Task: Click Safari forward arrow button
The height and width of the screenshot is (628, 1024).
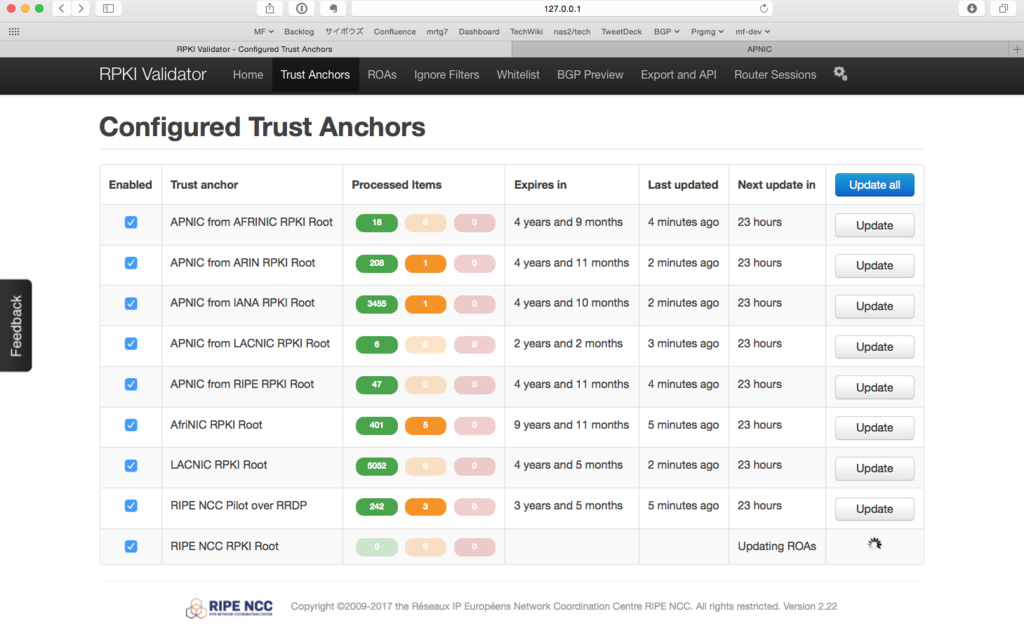Action: pos(80,8)
